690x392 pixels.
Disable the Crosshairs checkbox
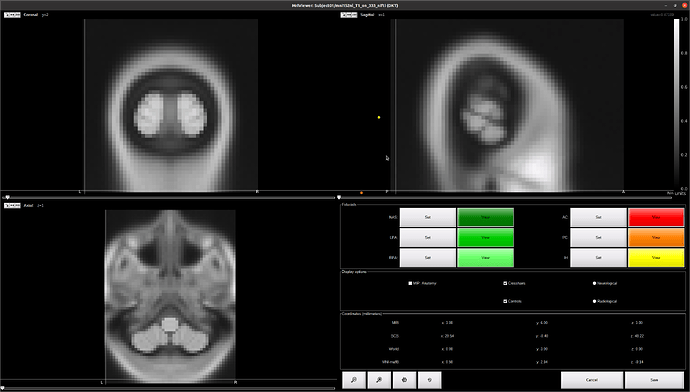[x=505, y=283]
